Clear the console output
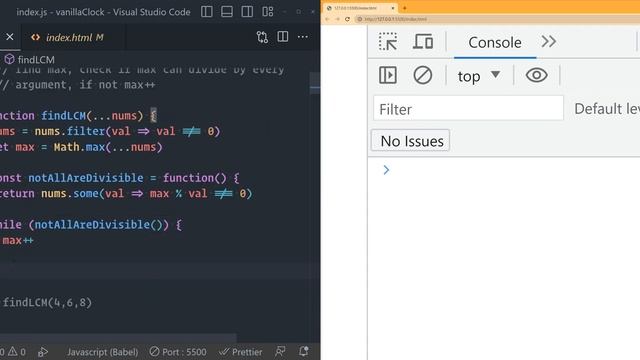Screen dimensions: 640x360 [x=422, y=75]
